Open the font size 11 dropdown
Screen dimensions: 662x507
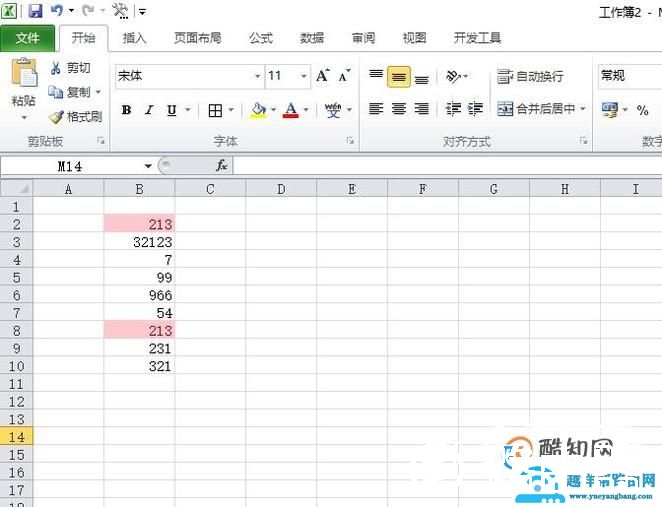pyautogui.click(x=304, y=76)
